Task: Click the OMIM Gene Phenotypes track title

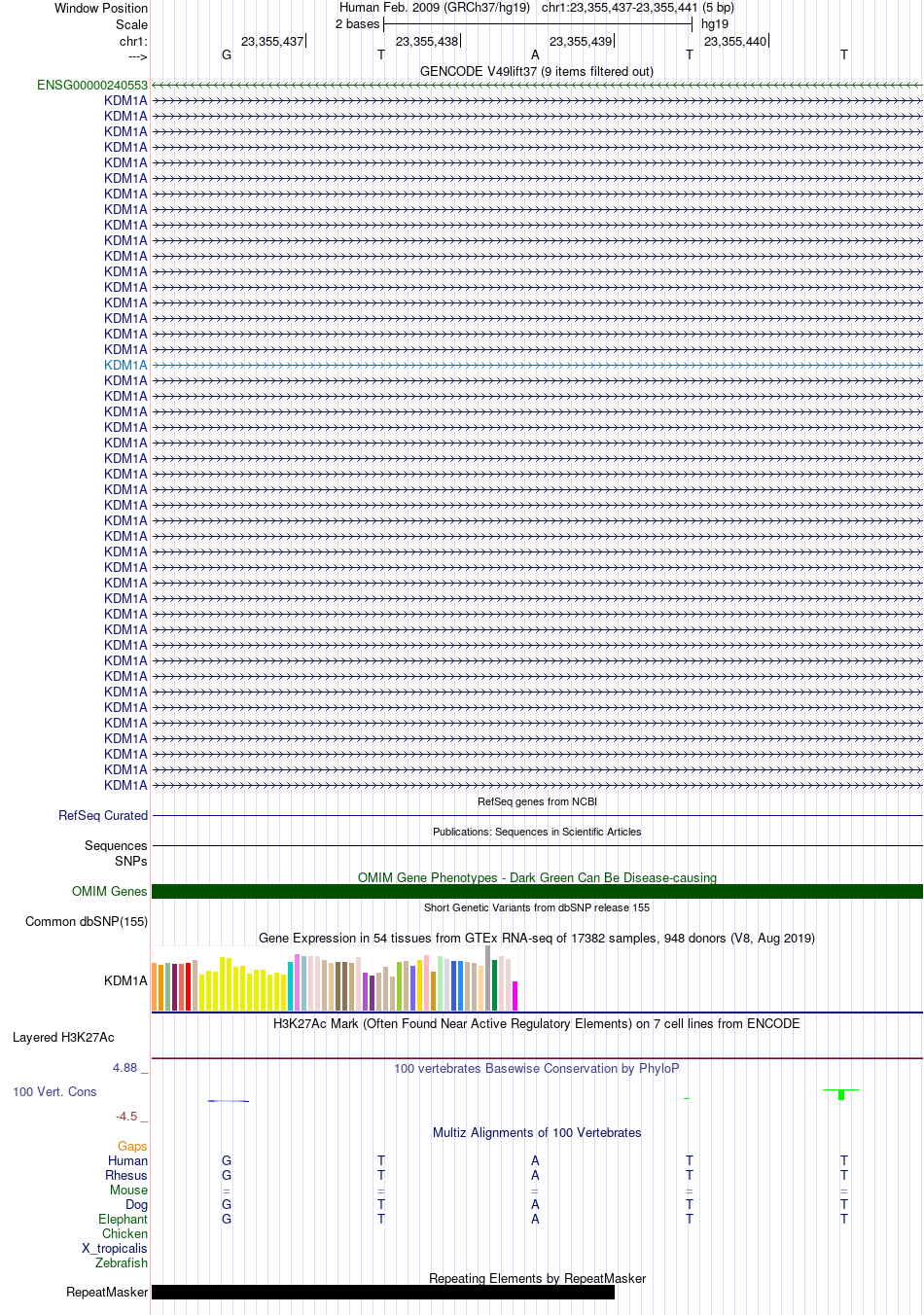Action: click(x=537, y=878)
